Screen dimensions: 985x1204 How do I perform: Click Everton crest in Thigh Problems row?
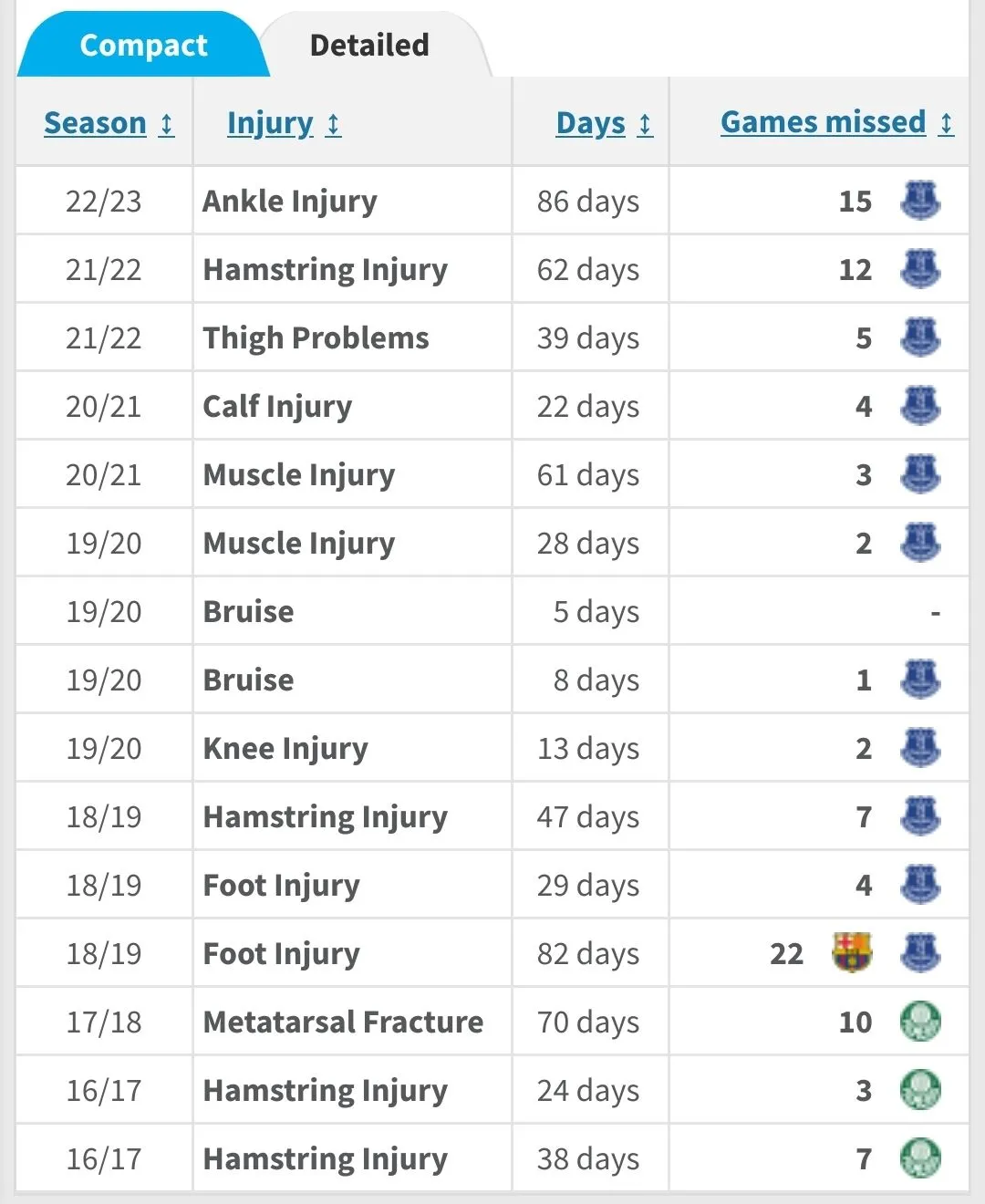(919, 337)
